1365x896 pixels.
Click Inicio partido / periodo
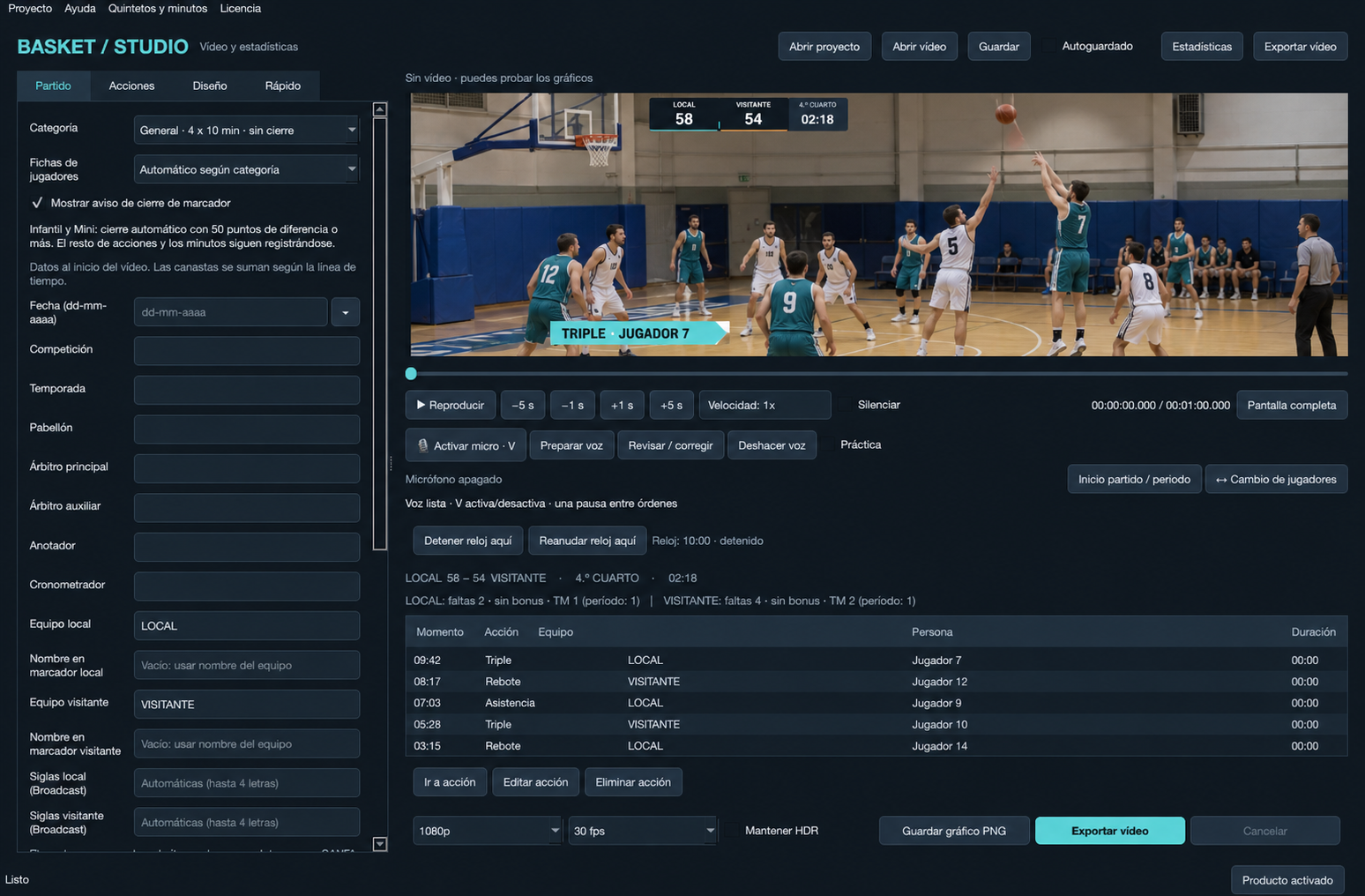point(1134,479)
